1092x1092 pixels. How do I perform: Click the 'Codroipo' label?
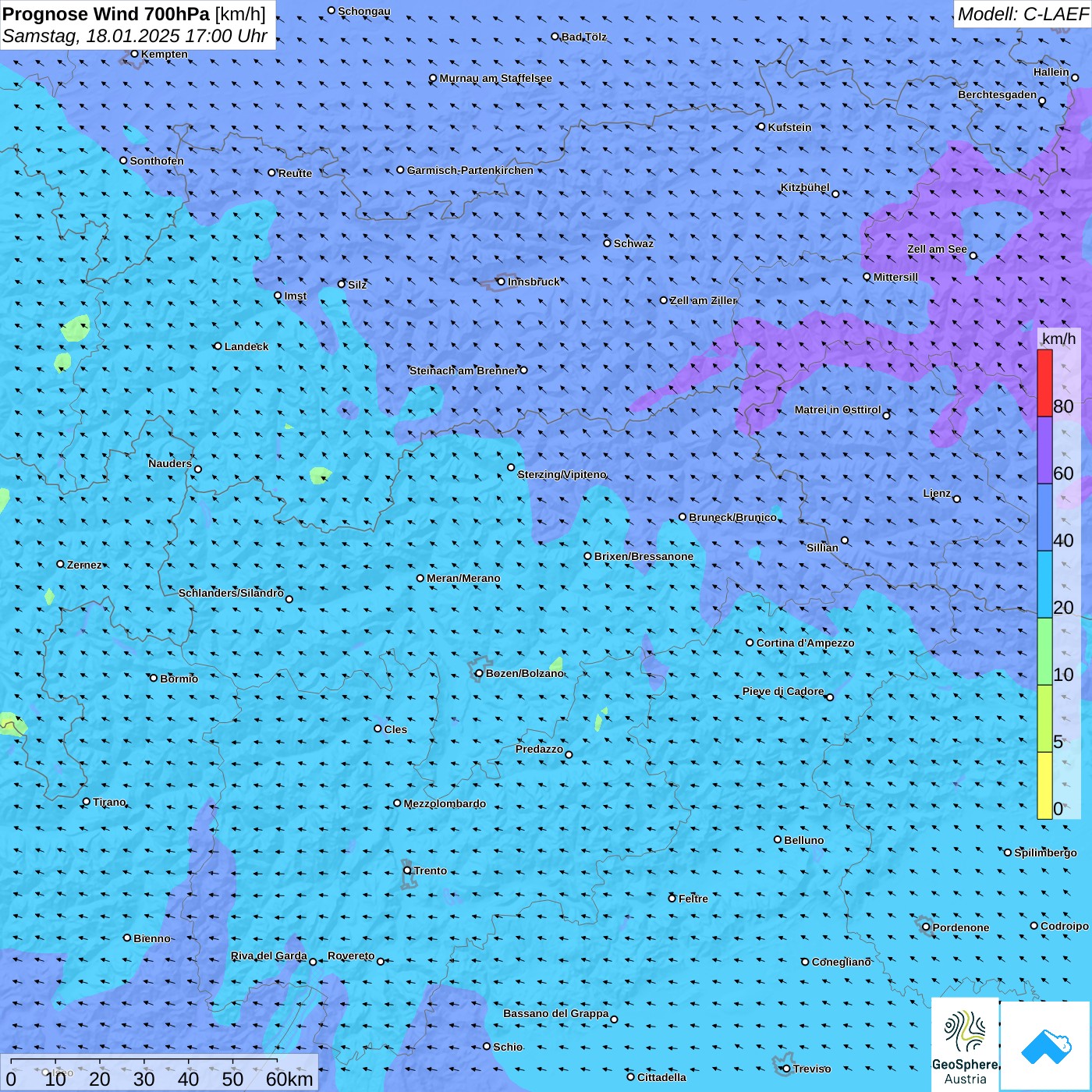[x=1065, y=926]
